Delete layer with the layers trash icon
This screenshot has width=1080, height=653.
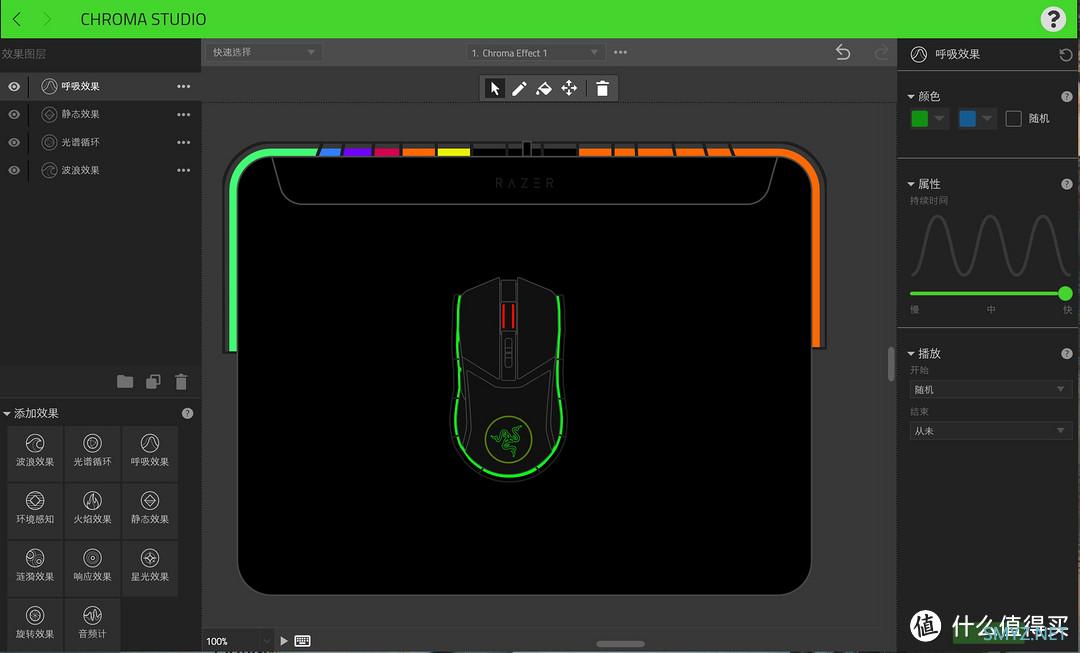pos(181,382)
